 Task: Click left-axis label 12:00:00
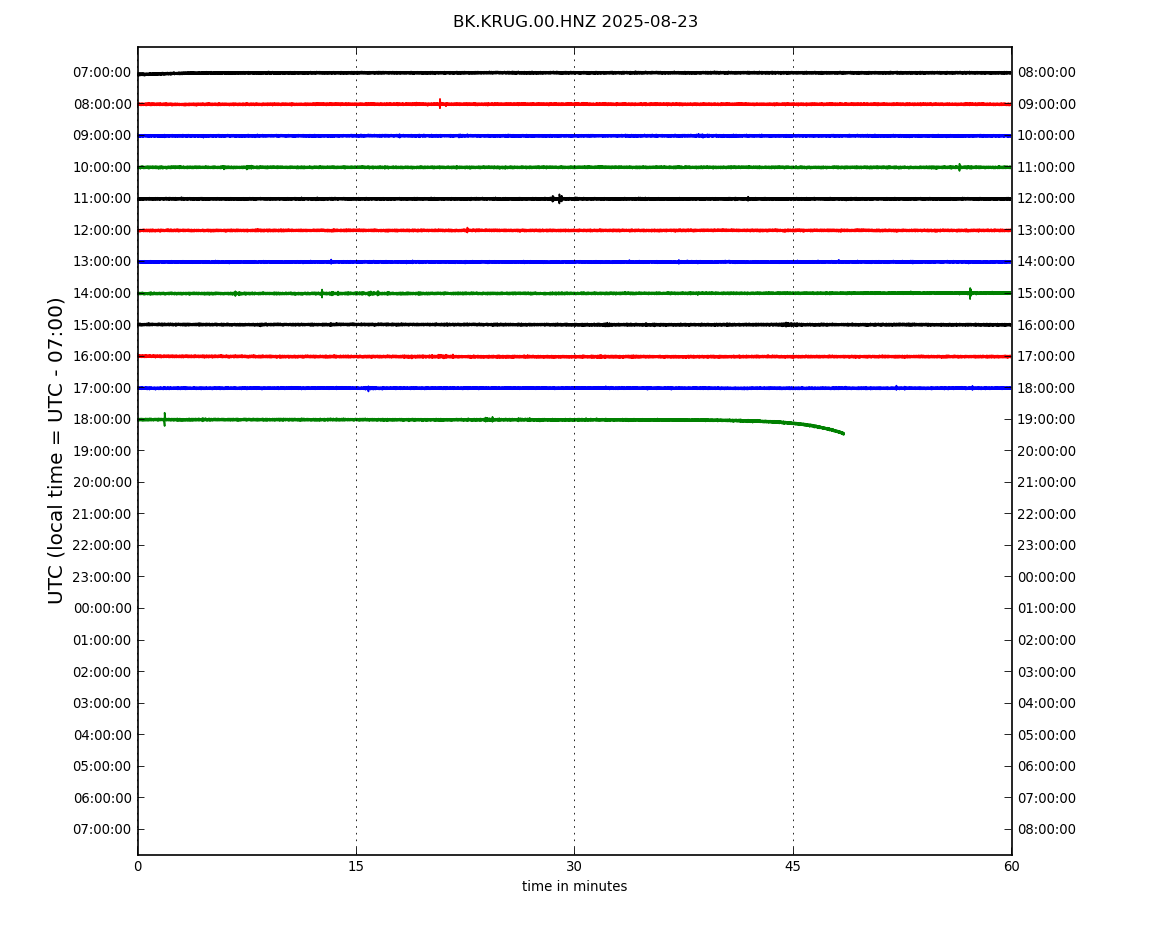[103, 230]
